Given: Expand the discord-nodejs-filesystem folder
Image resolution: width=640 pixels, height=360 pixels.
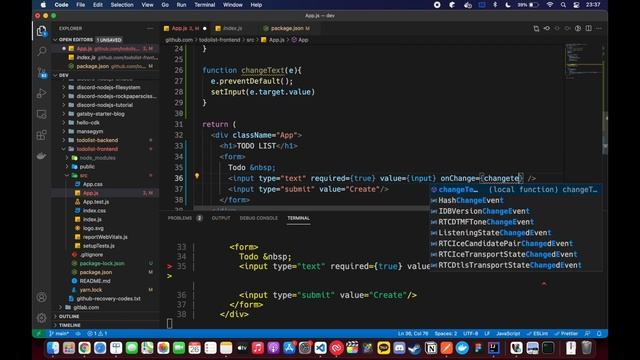Looking at the screenshot, I should tap(108, 87).
